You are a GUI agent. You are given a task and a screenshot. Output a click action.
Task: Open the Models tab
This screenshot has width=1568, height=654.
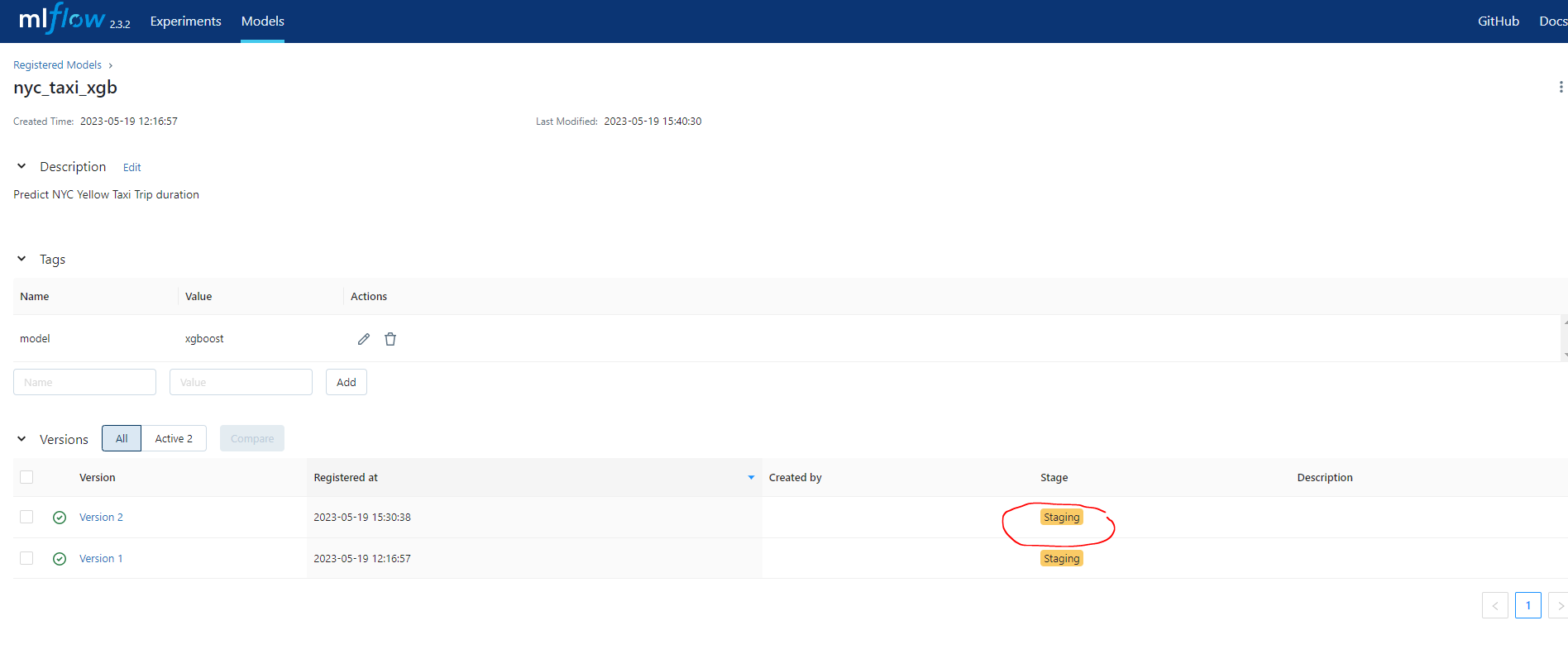tap(263, 21)
